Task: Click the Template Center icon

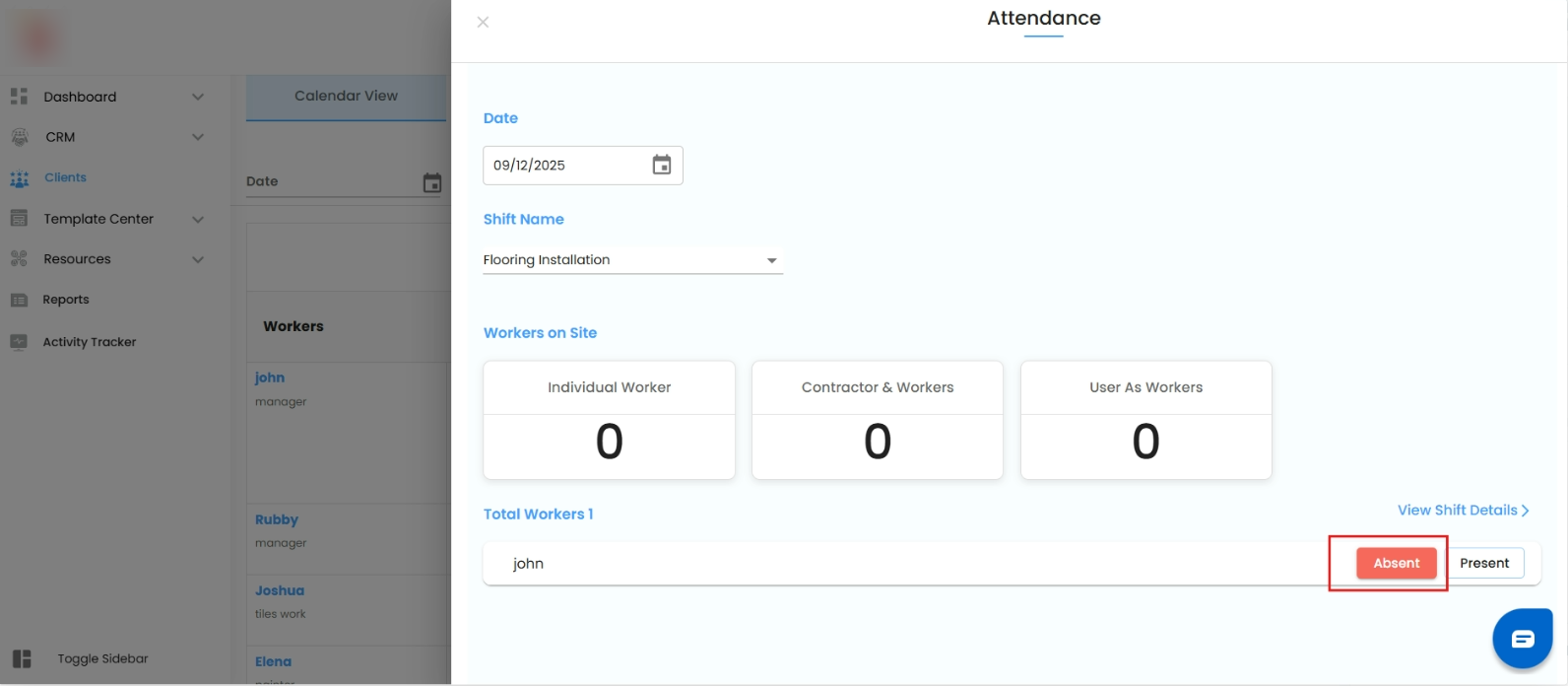Action: 19,219
